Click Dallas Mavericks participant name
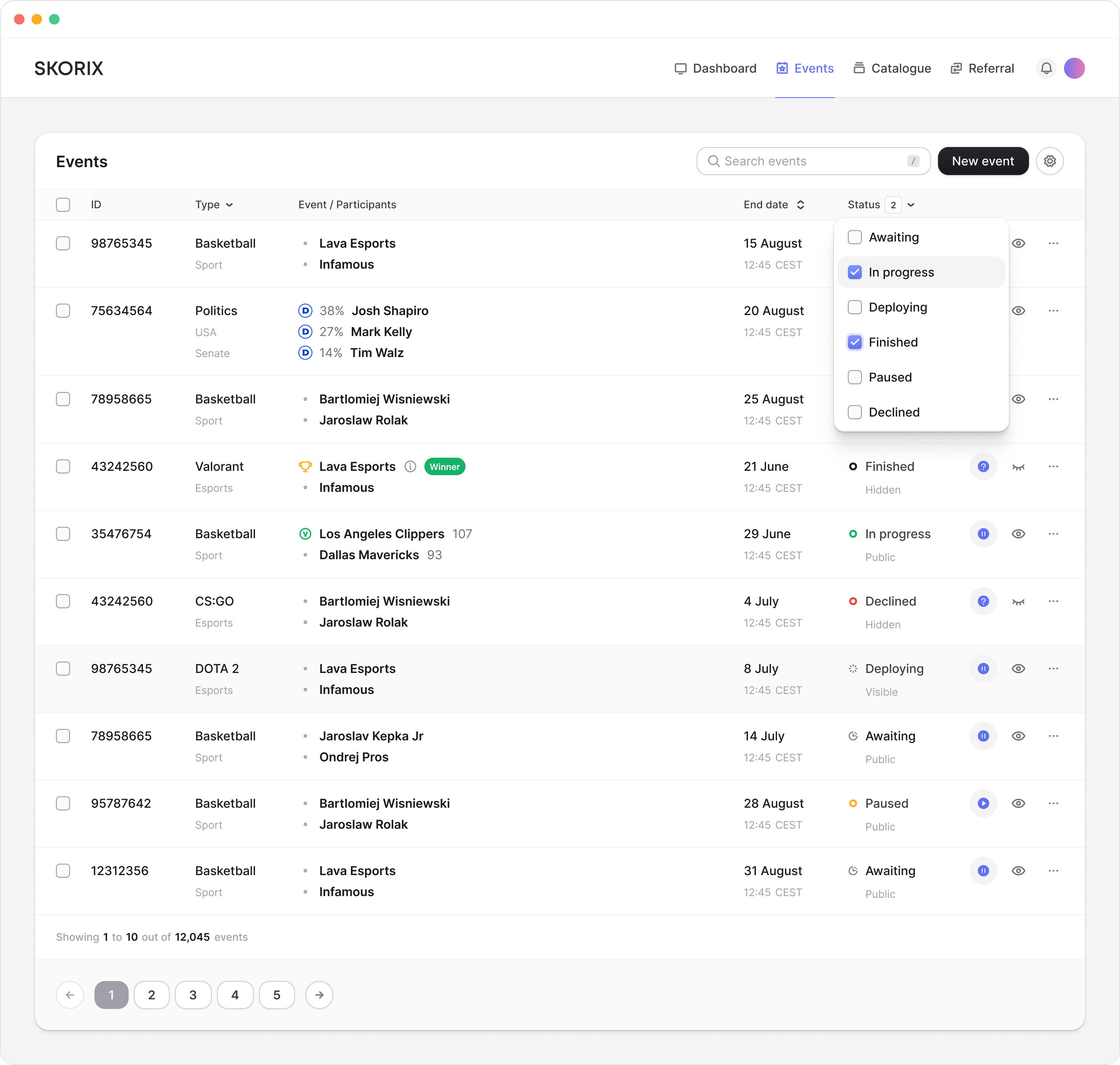Viewport: 1120px width, 1065px height. (x=369, y=555)
